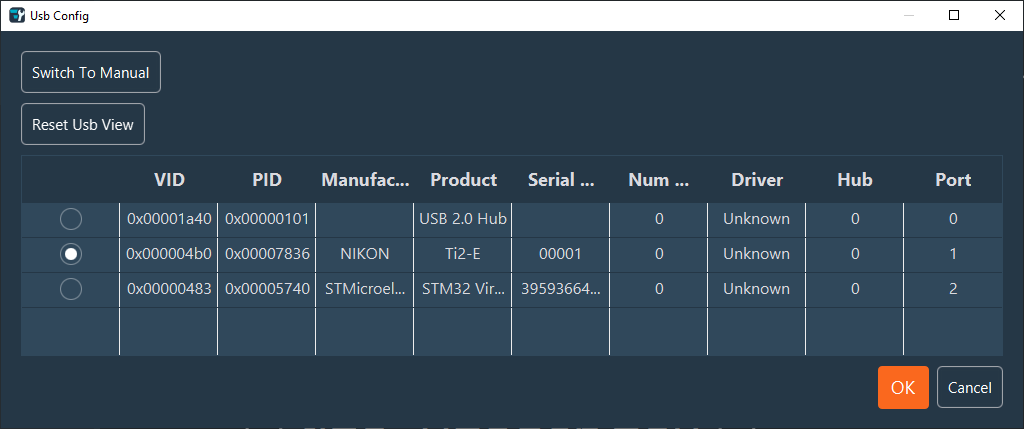Screen dimensions: 1024x429
Task: Click the Reset Usb View button
Action: pyautogui.click(x=83, y=124)
